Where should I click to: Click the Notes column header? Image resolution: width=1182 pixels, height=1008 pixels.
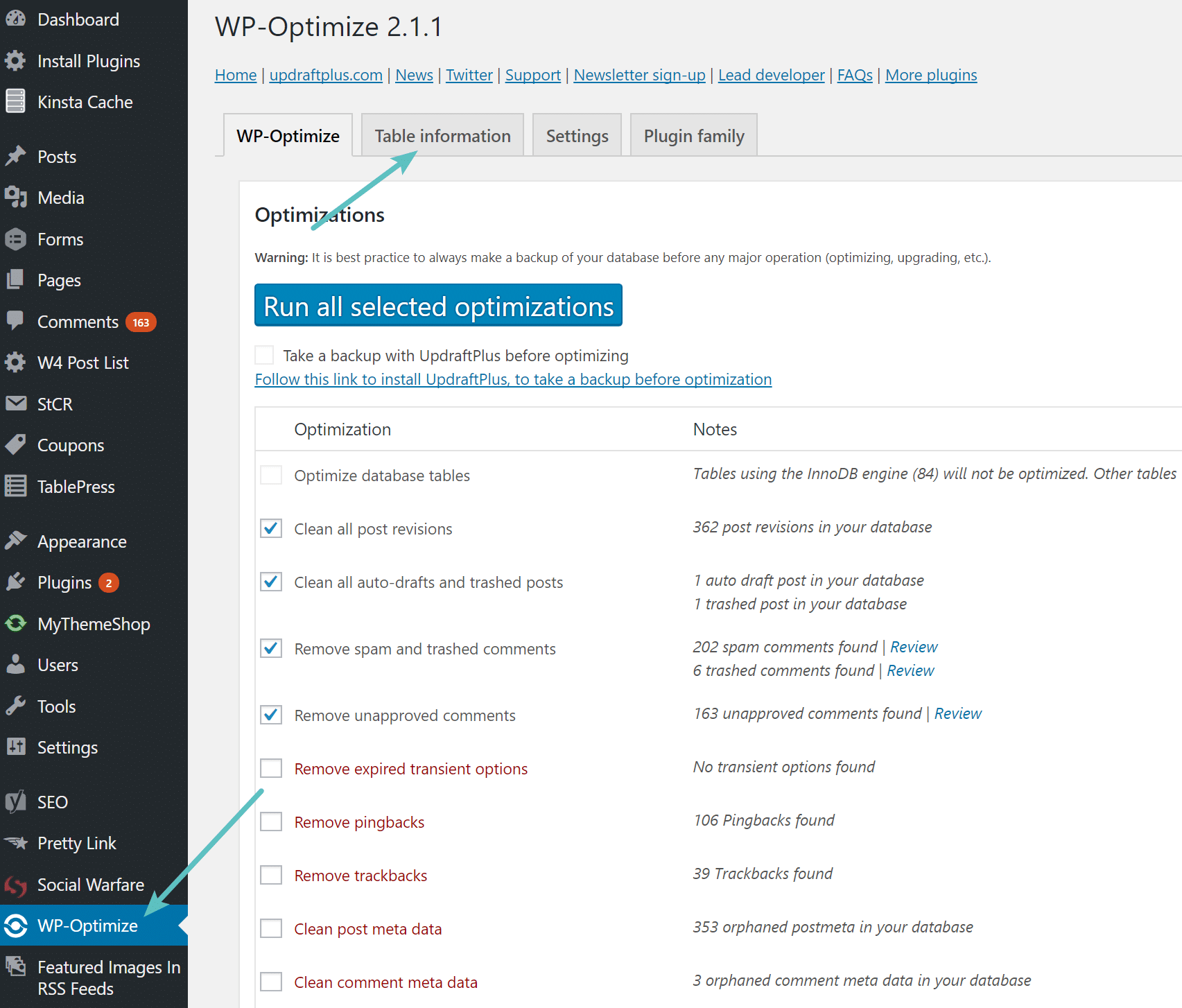coord(715,429)
